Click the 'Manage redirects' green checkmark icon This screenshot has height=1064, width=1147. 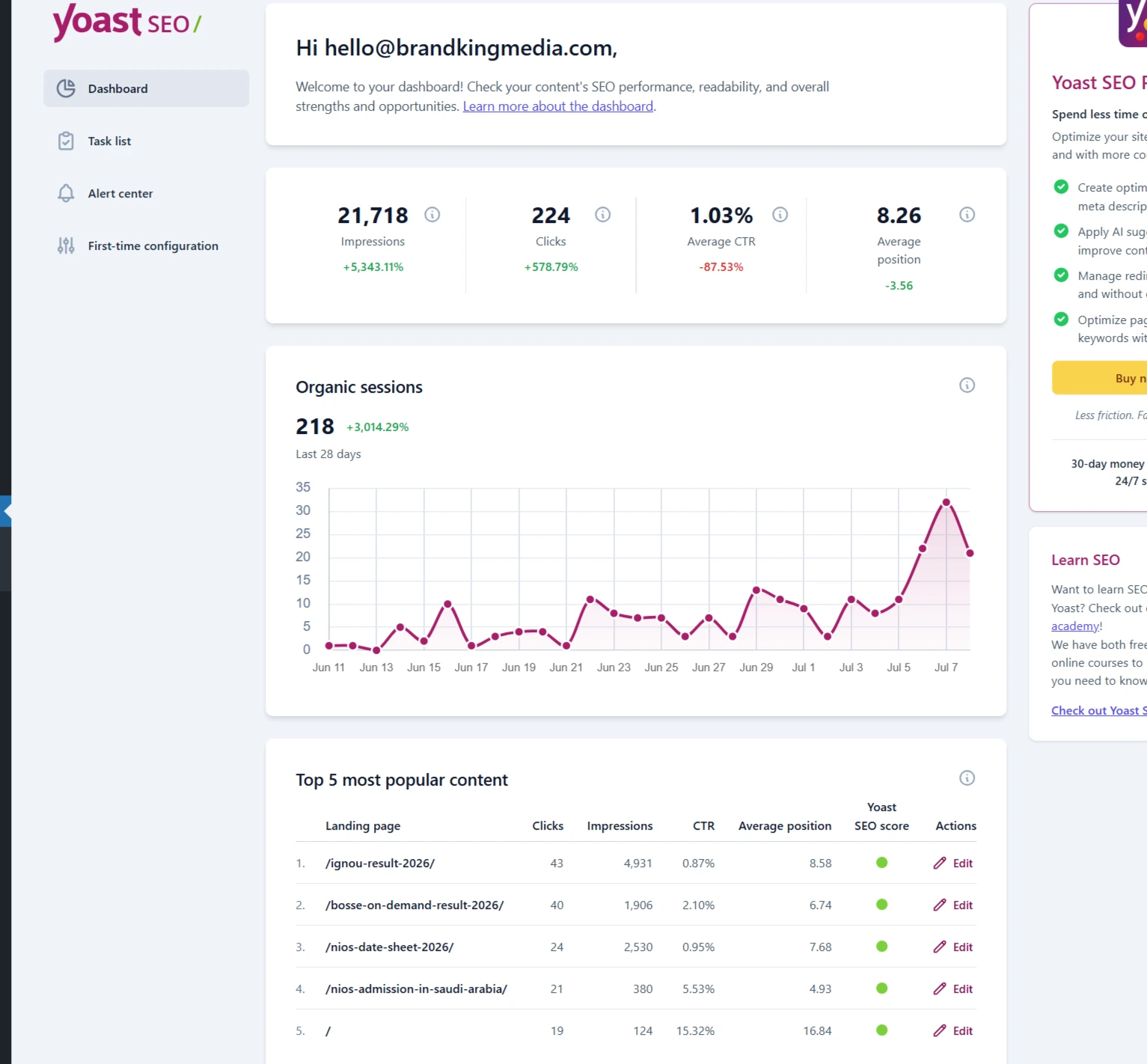pyautogui.click(x=1061, y=275)
